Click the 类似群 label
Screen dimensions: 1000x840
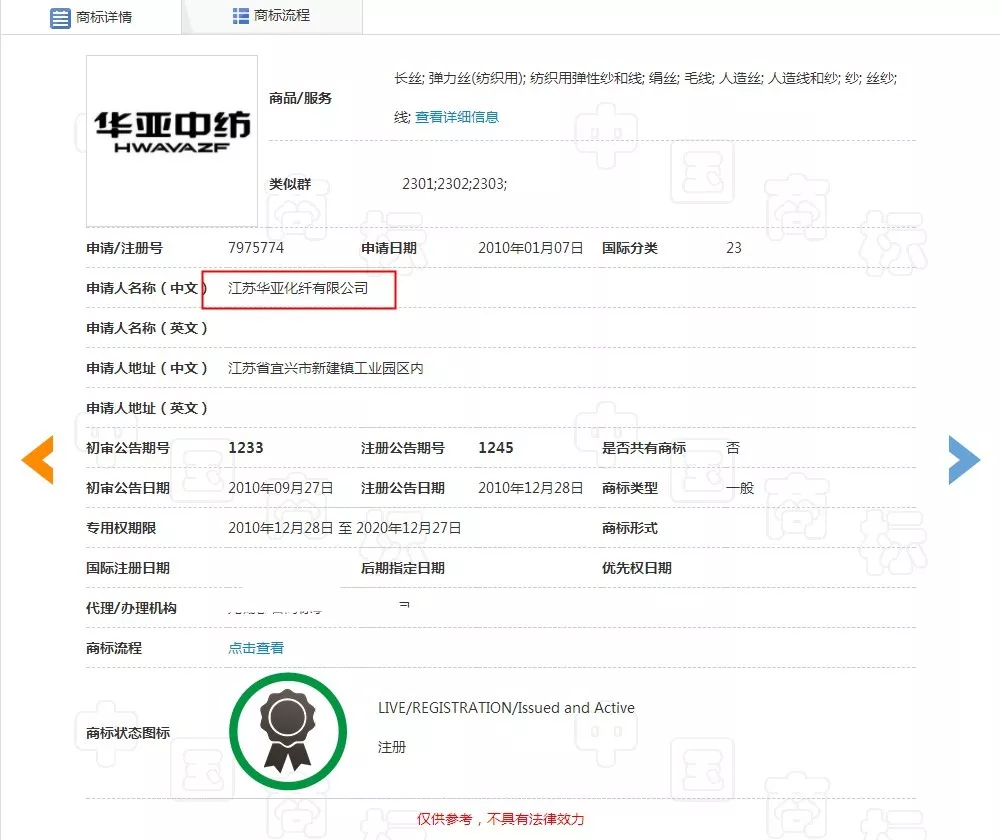coord(290,184)
